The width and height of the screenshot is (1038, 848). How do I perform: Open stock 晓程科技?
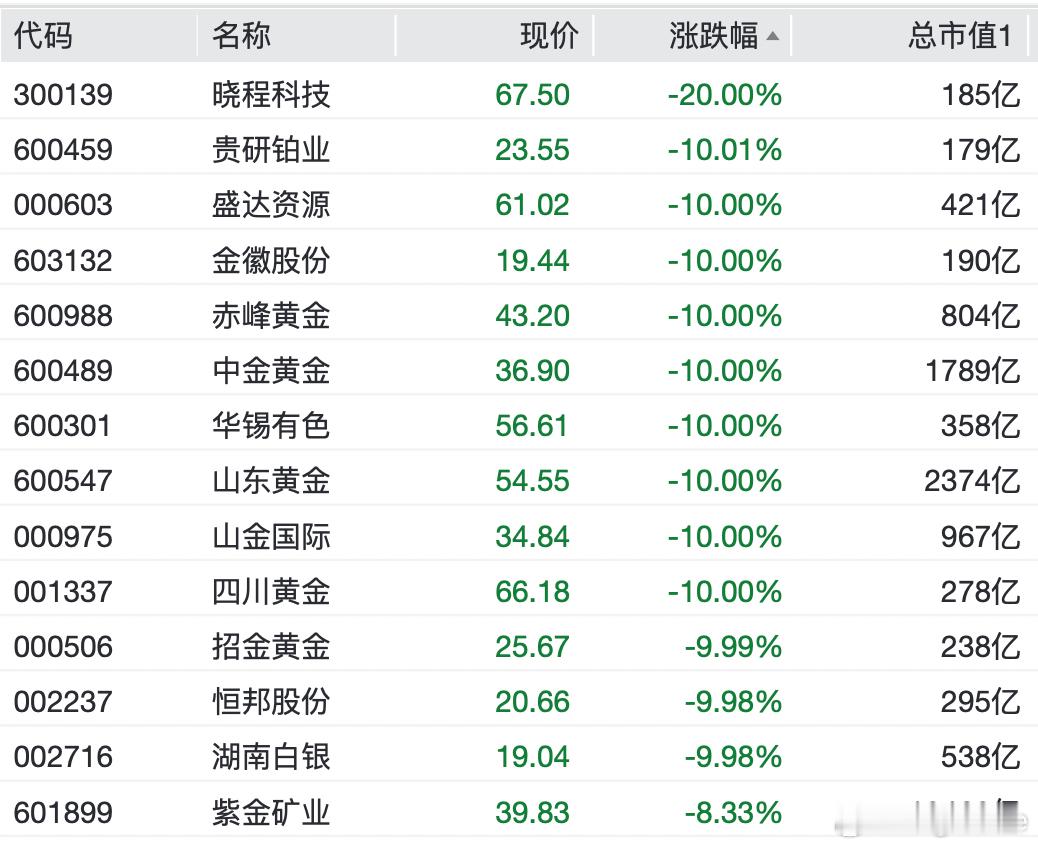click(x=271, y=95)
